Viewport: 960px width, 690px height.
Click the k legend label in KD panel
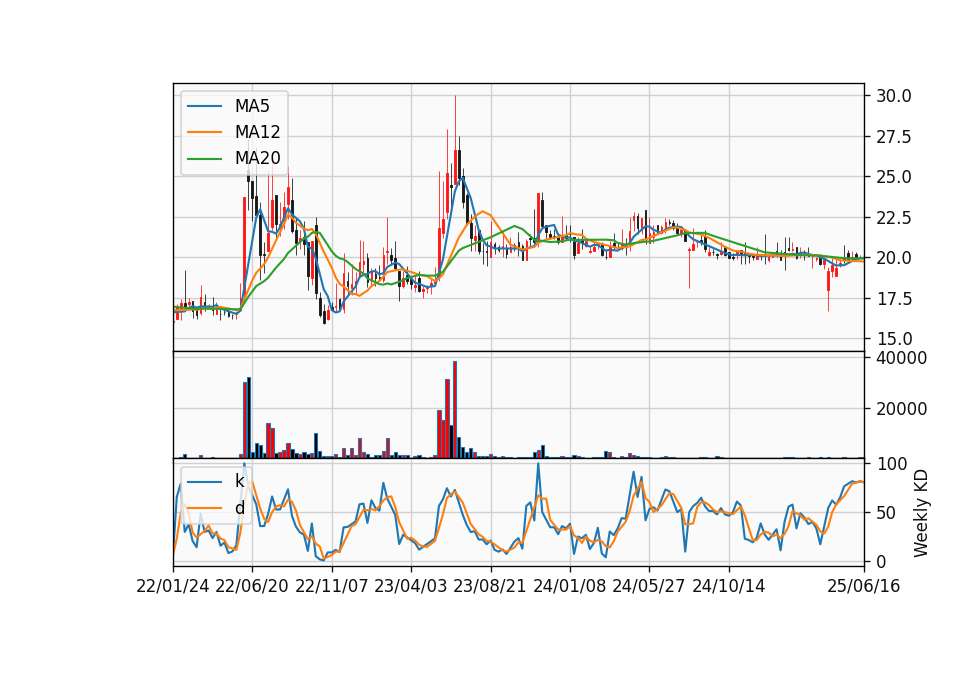(239, 481)
